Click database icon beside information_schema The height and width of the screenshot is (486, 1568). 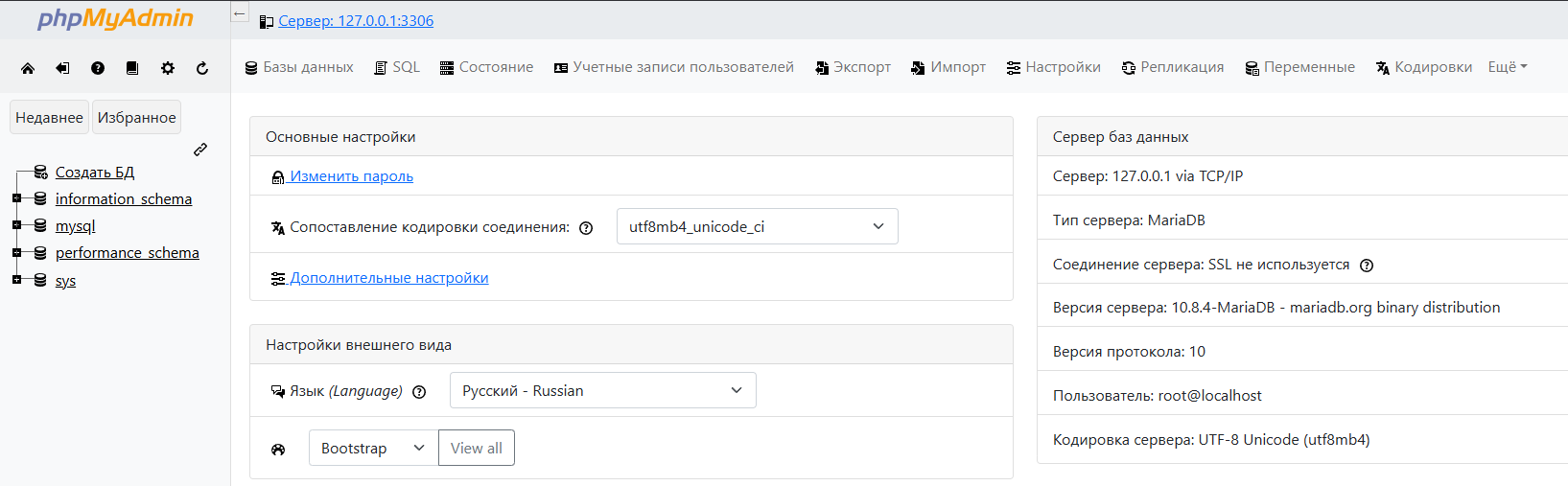(x=40, y=198)
